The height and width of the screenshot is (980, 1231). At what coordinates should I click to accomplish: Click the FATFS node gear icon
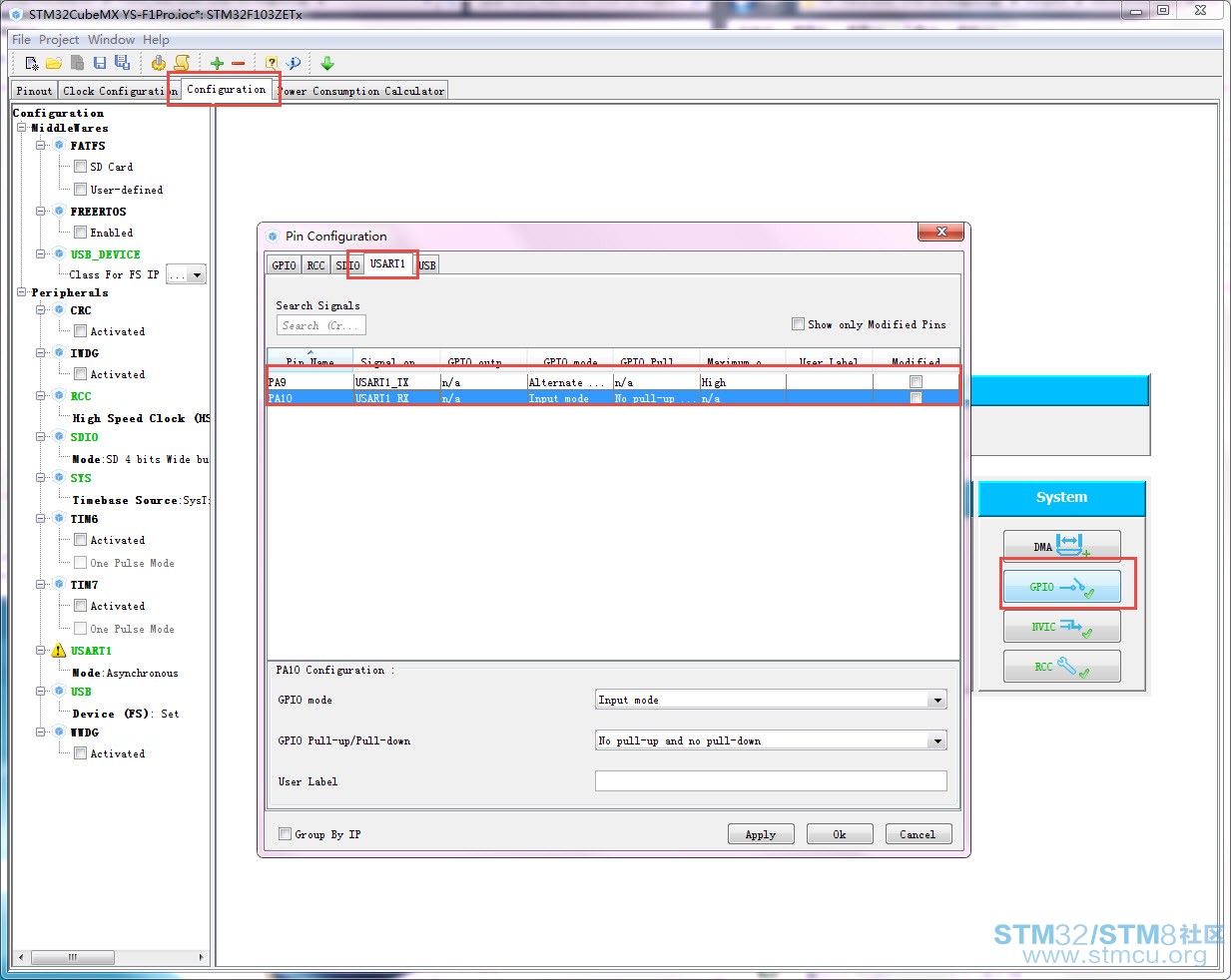tap(59, 146)
